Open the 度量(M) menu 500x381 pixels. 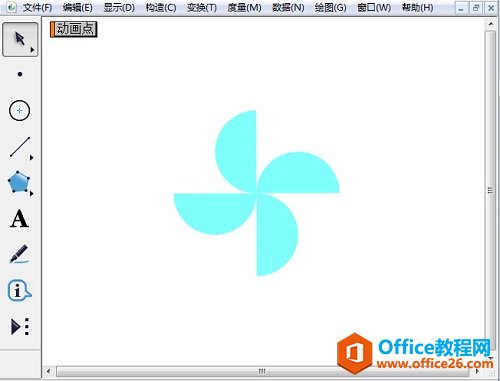pyautogui.click(x=244, y=7)
